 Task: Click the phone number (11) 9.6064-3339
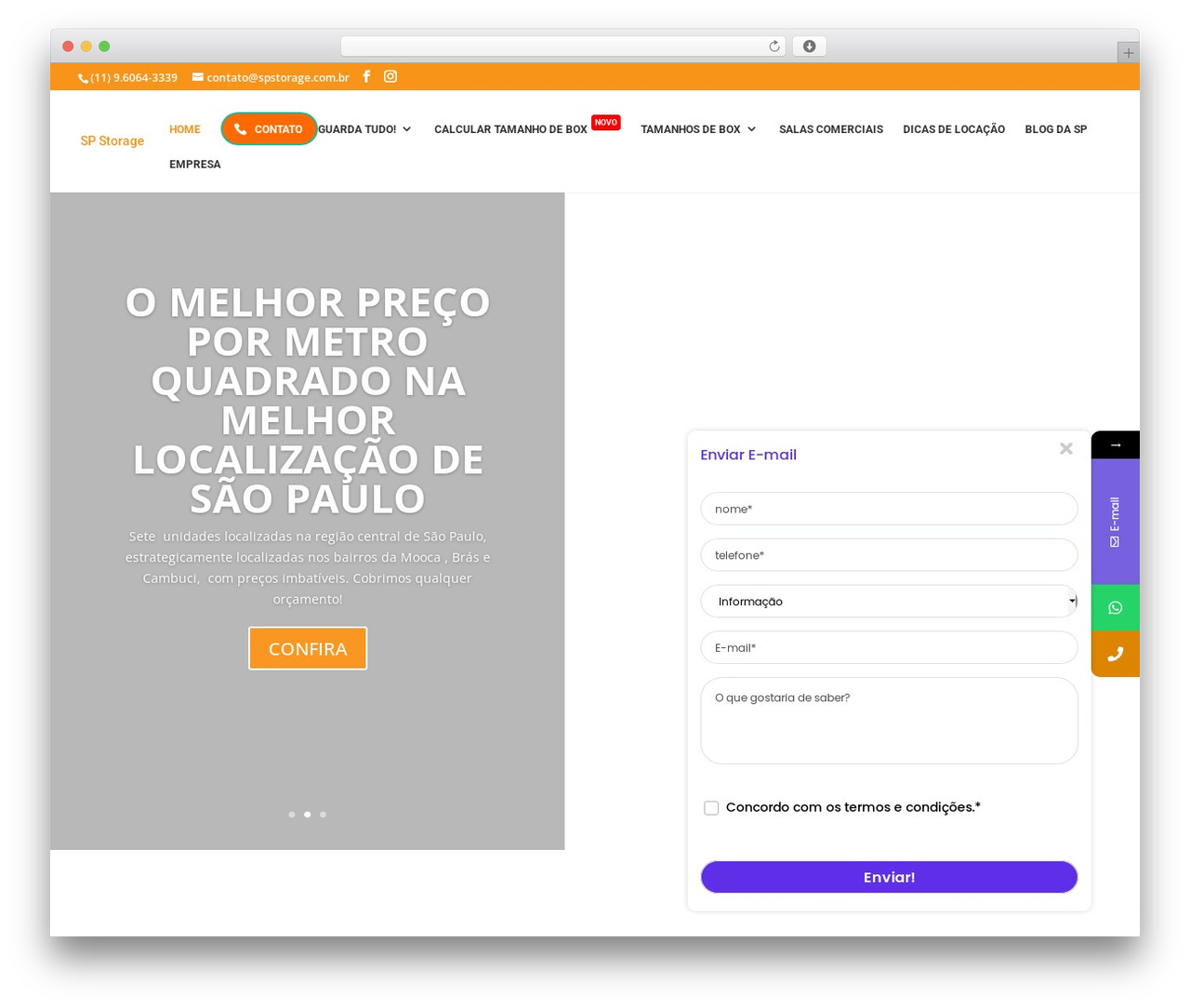coord(127,77)
